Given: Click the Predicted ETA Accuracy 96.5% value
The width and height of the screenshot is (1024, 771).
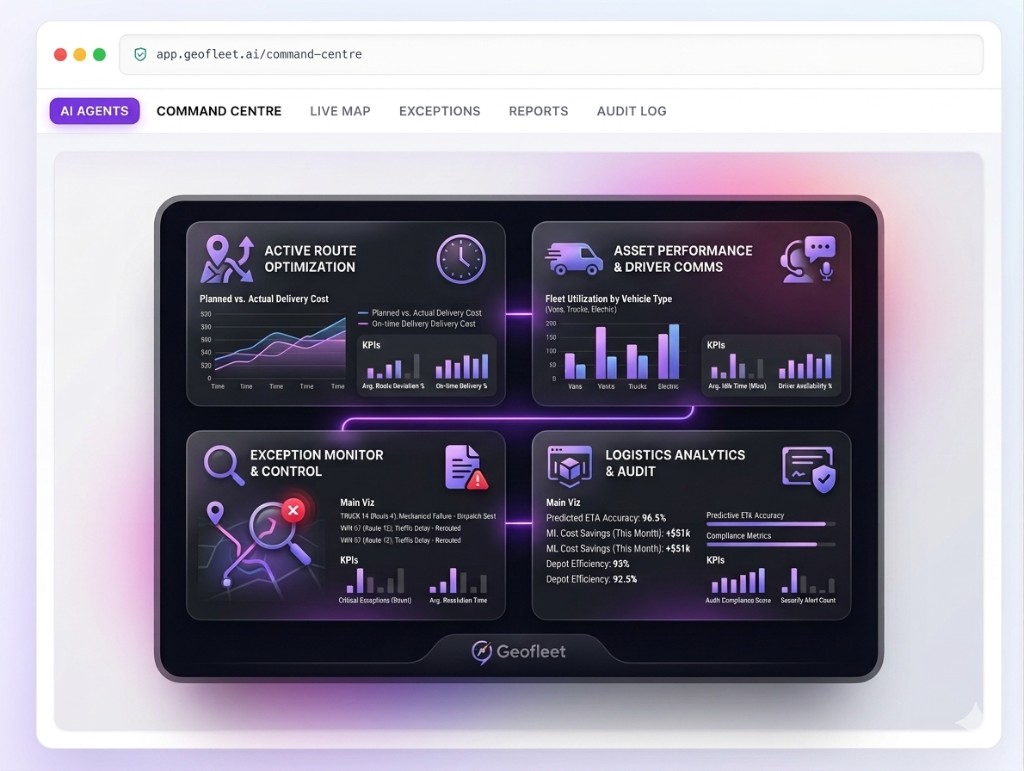Looking at the screenshot, I should click(653, 518).
